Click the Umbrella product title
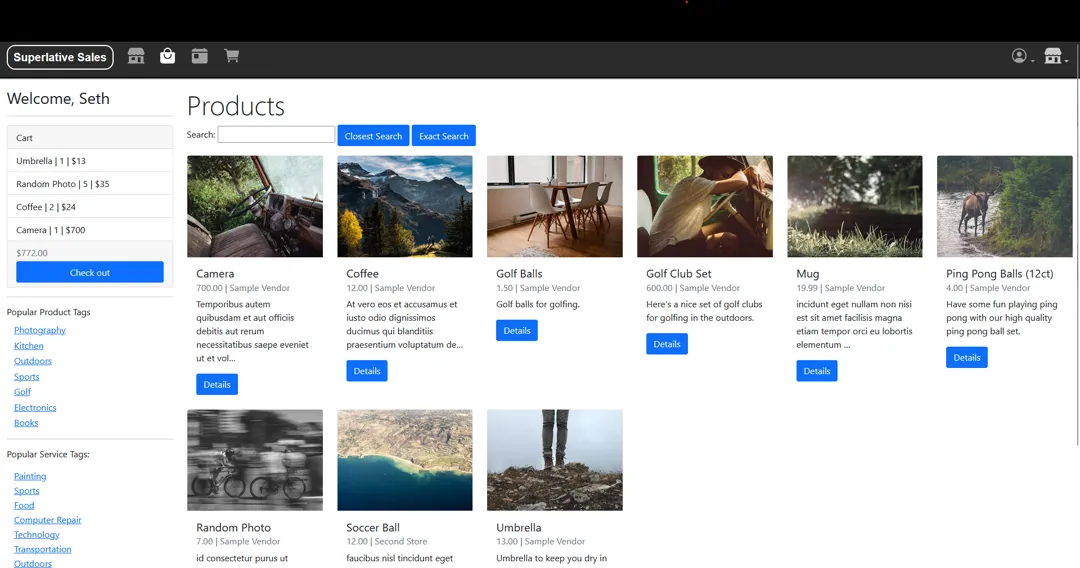The height and width of the screenshot is (568, 1080). point(519,527)
